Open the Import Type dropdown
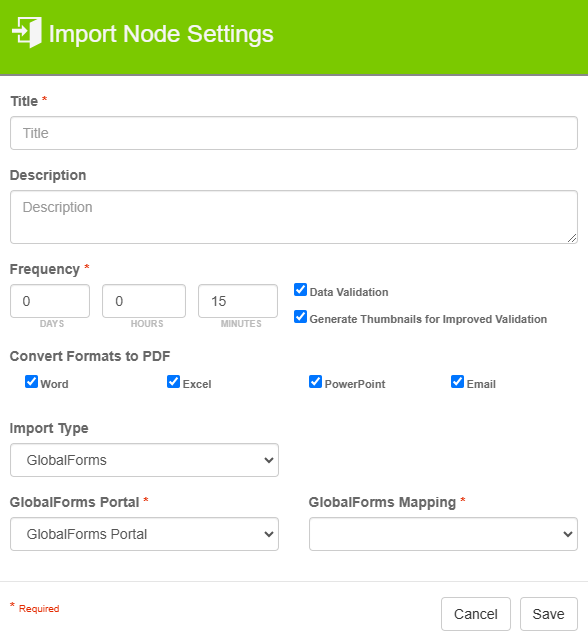This screenshot has height=641, width=588. click(144, 460)
